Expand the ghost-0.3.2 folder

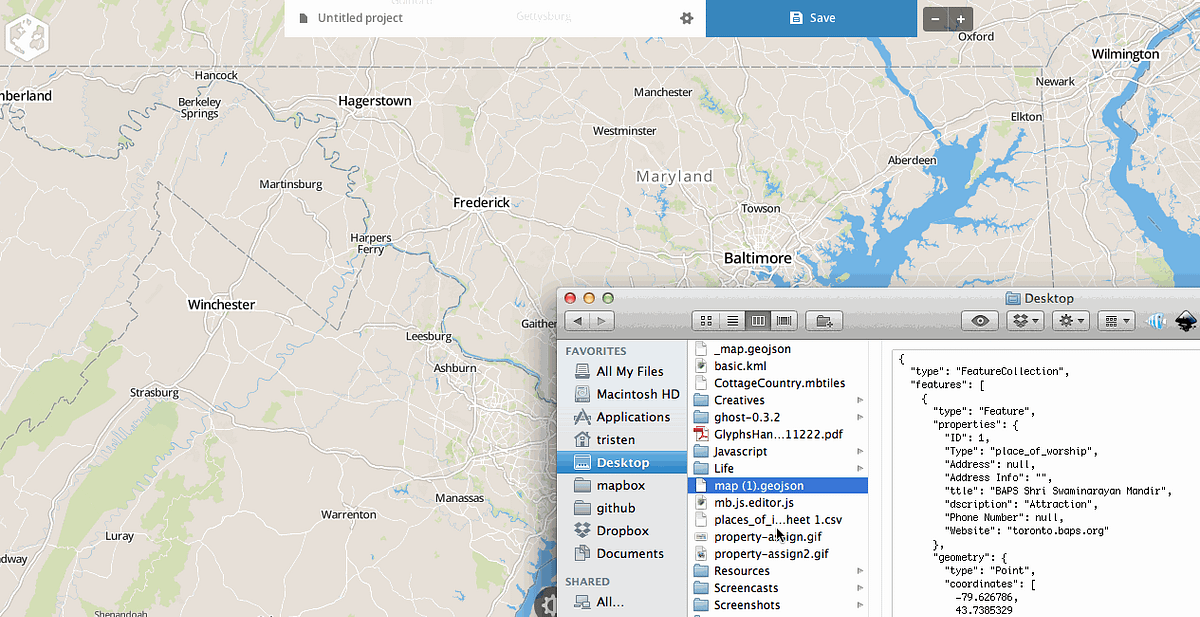point(861,417)
